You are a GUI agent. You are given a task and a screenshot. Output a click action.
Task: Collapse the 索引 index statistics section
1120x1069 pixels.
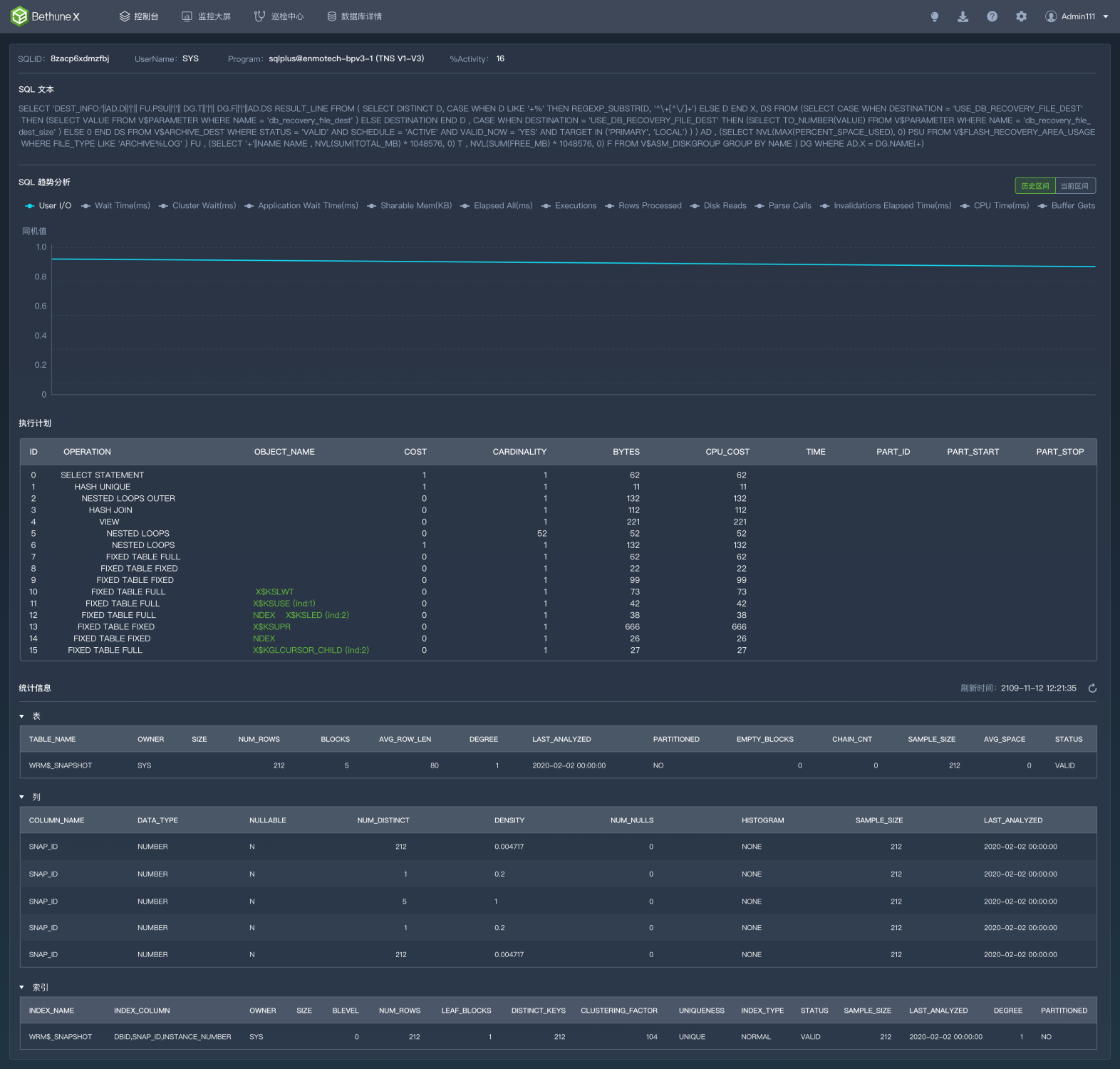[22, 988]
